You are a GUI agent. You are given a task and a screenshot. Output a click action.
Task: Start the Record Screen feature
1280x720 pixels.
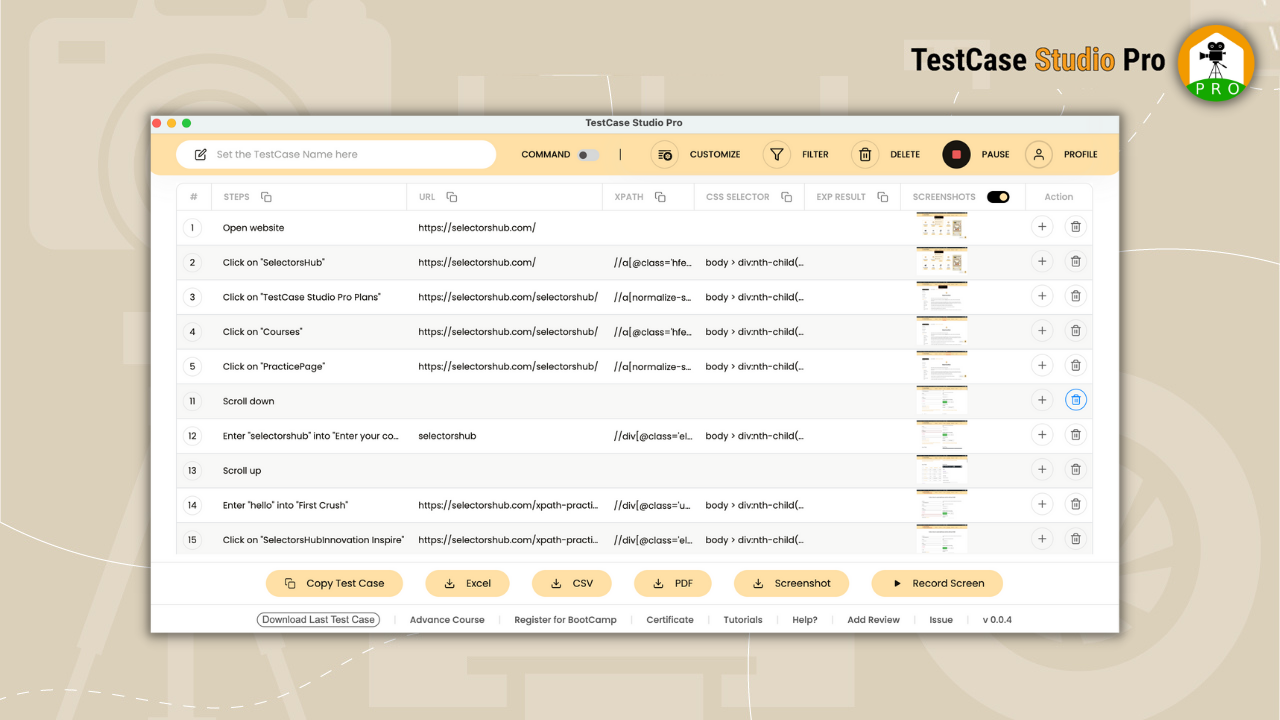(x=936, y=583)
